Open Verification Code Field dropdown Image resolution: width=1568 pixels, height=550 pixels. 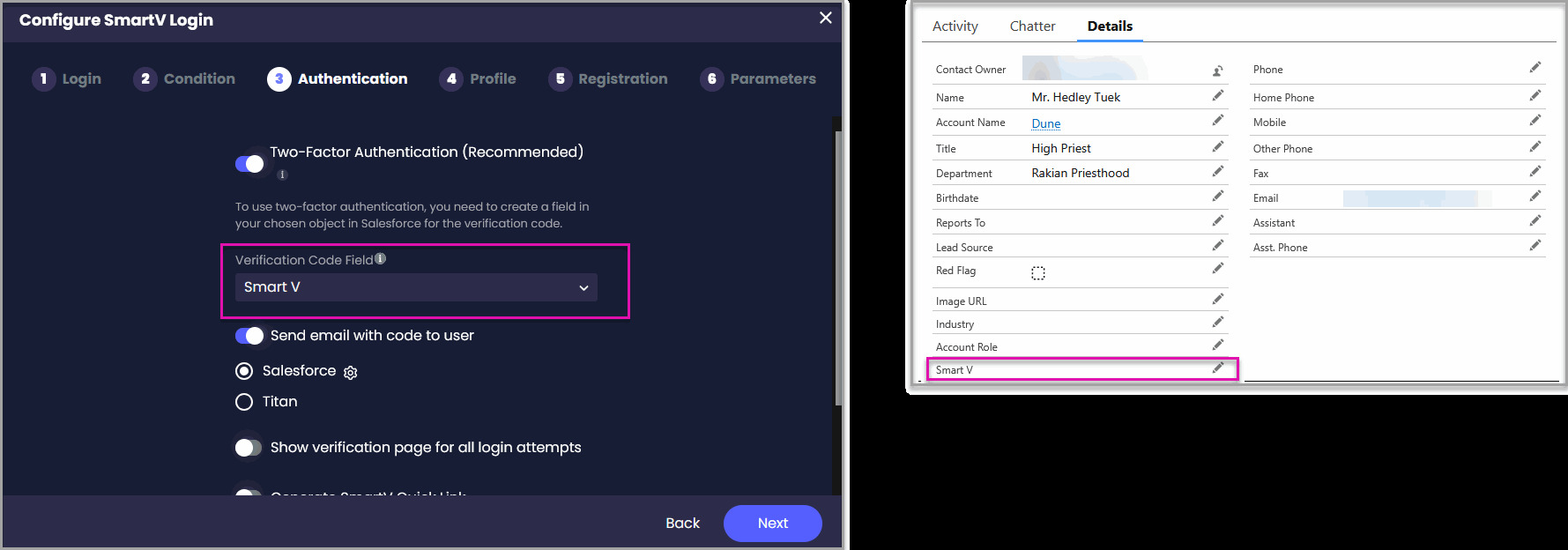(416, 287)
